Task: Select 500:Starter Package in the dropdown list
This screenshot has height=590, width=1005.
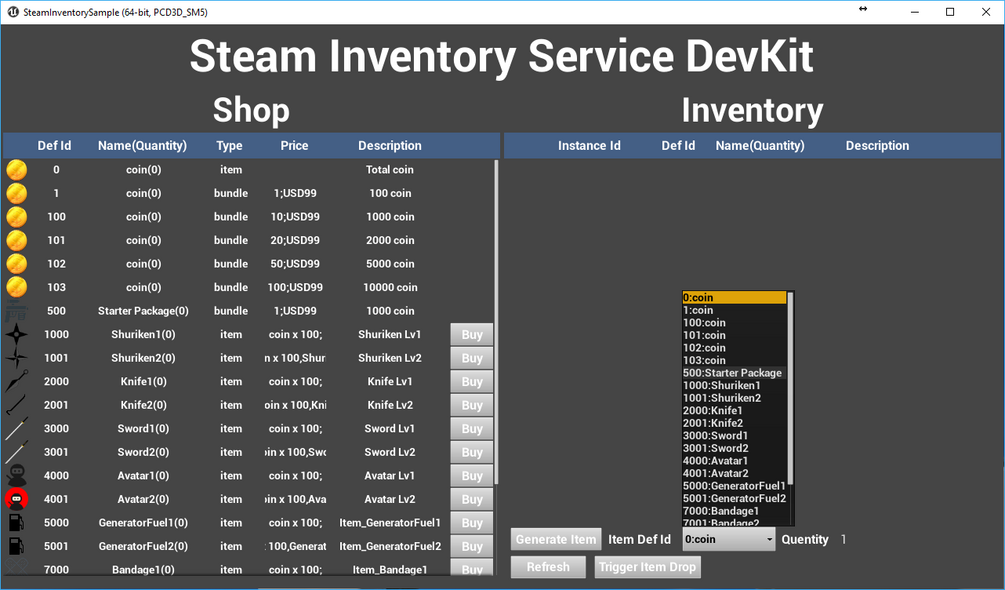Action: [x=735, y=373]
